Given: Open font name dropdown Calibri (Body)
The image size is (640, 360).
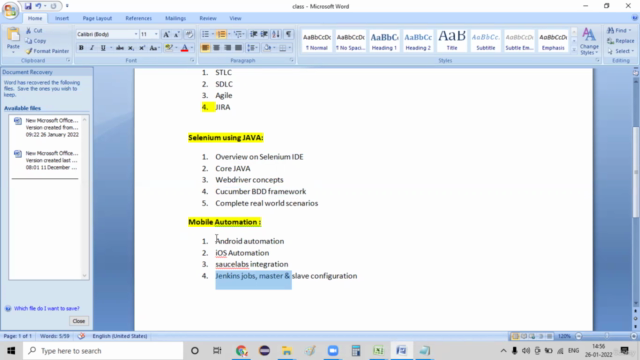Looking at the screenshot, I should (136, 34).
